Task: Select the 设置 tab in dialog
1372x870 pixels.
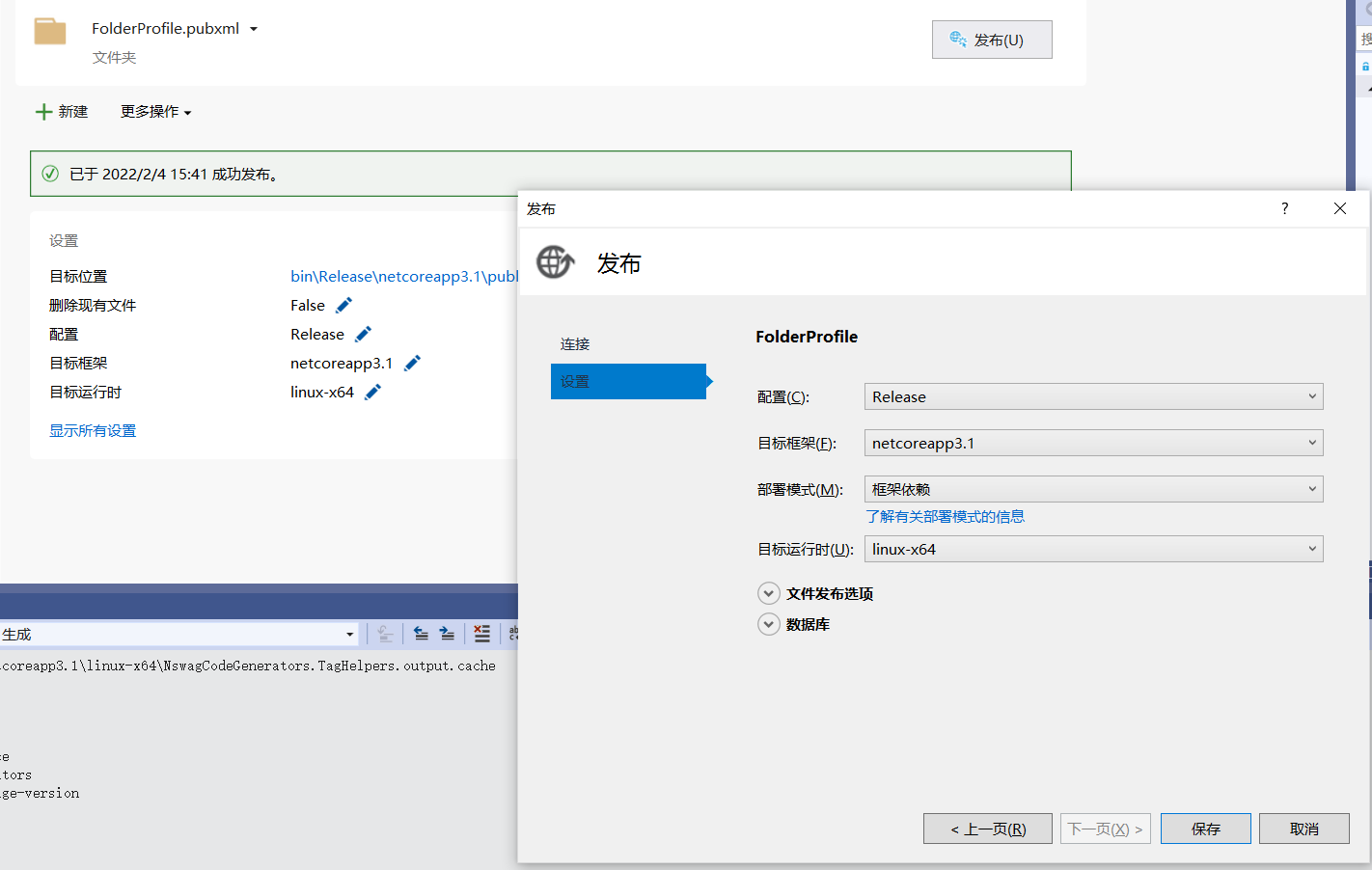Action: coord(629,381)
